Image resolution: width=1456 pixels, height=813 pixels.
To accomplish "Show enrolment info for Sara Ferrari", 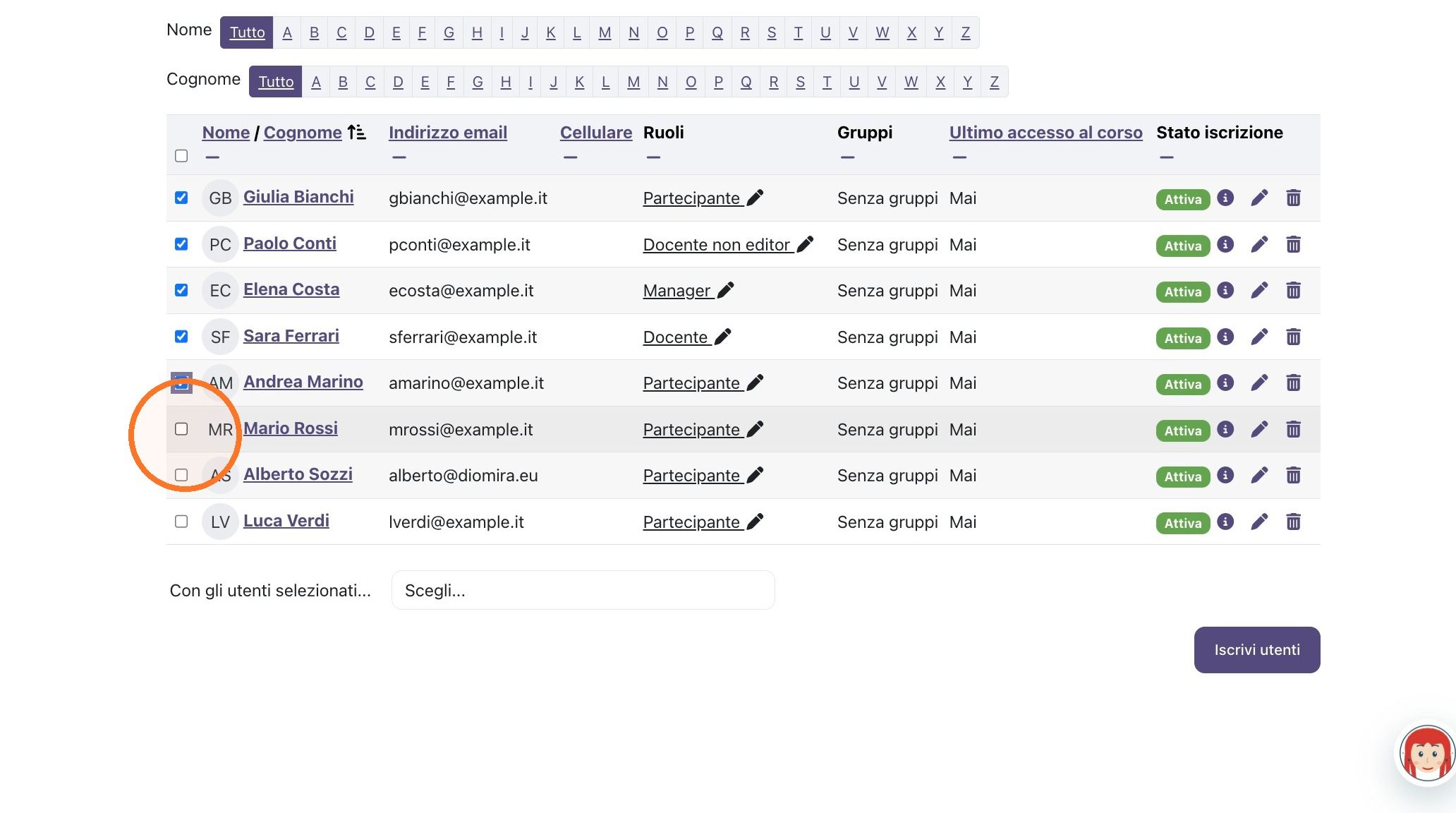I will (x=1225, y=337).
